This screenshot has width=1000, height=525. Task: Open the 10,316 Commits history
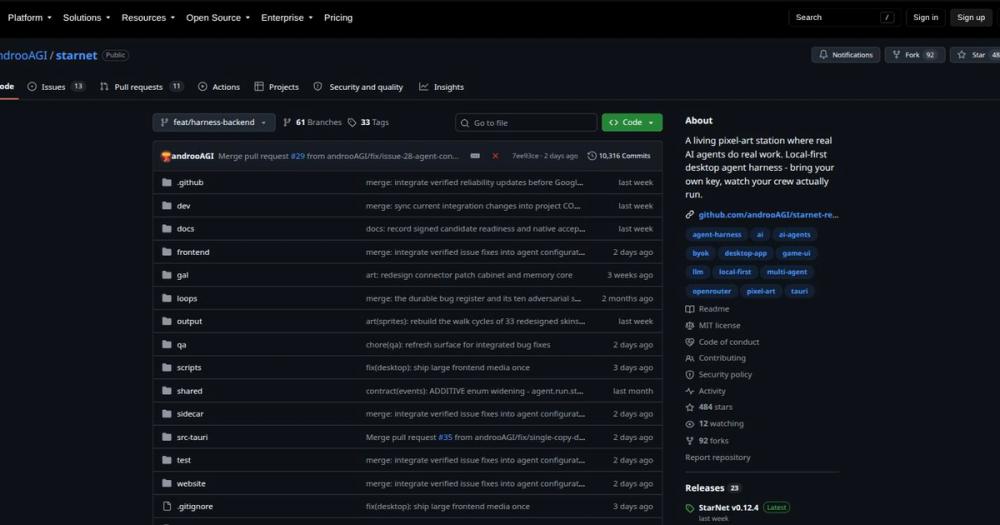619,156
